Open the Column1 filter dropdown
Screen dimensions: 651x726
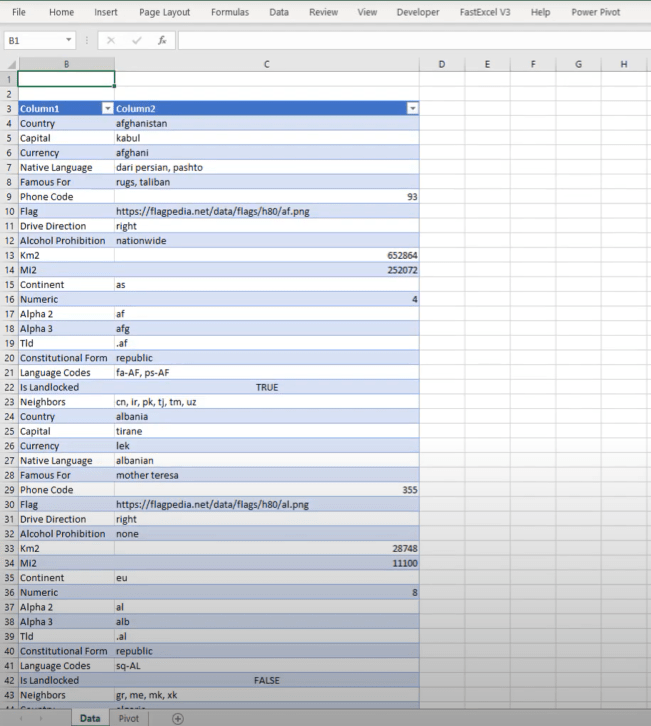pos(107,108)
